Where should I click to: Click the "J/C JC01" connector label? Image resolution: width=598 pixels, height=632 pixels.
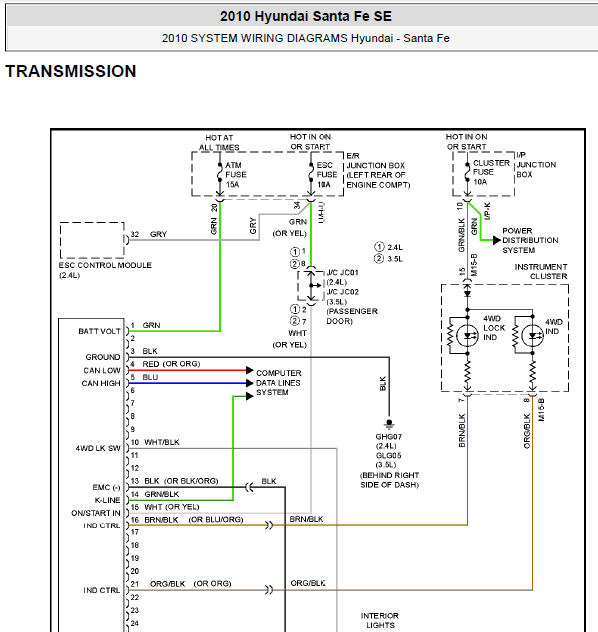pos(342,272)
